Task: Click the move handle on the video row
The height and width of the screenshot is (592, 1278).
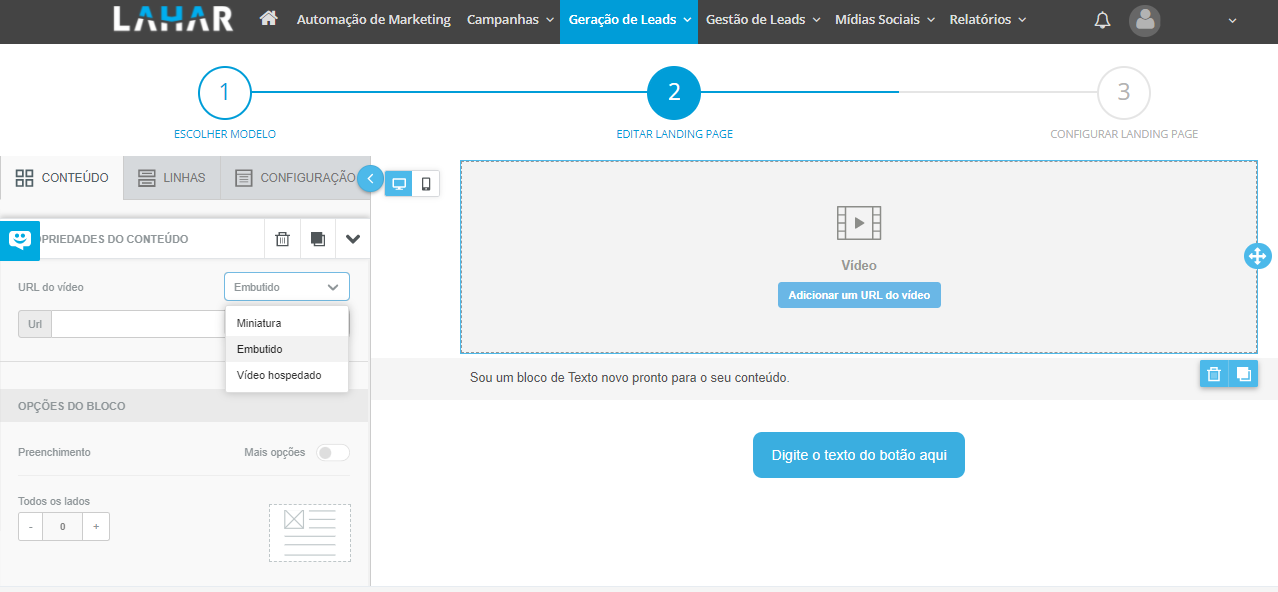Action: click(1257, 256)
